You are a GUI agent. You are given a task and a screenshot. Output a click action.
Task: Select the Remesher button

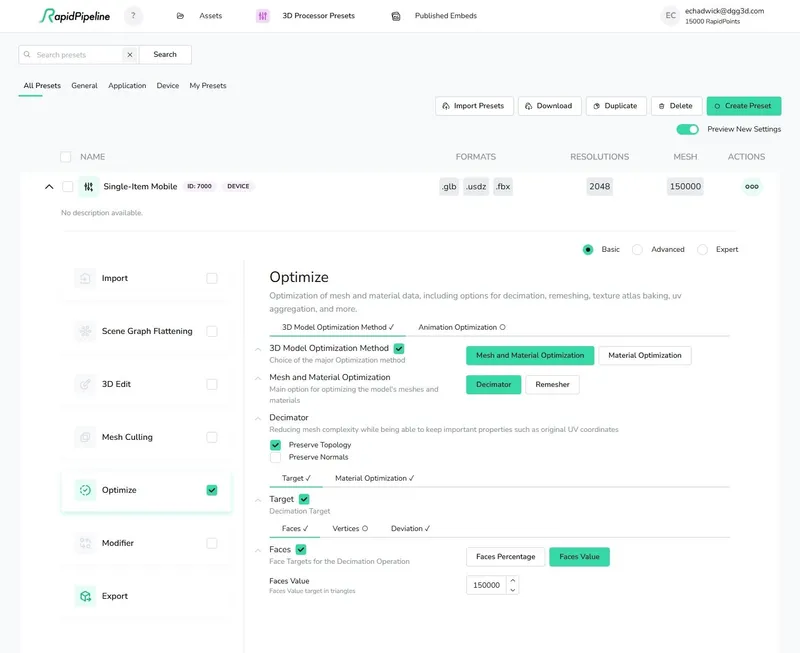pyautogui.click(x=552, y=384)
